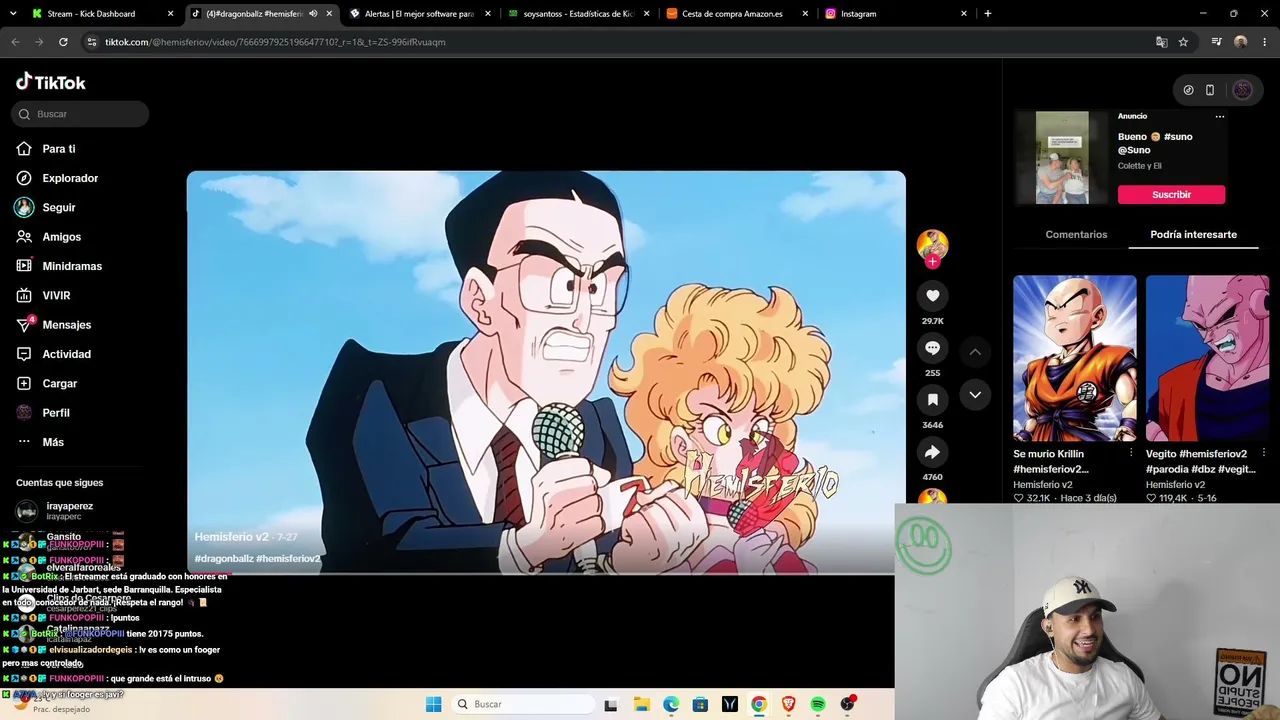Viewport: 1280px width, 720px height.
Task: Mute the TikTok tab using its speaker icon
Action: click(313, 14)
